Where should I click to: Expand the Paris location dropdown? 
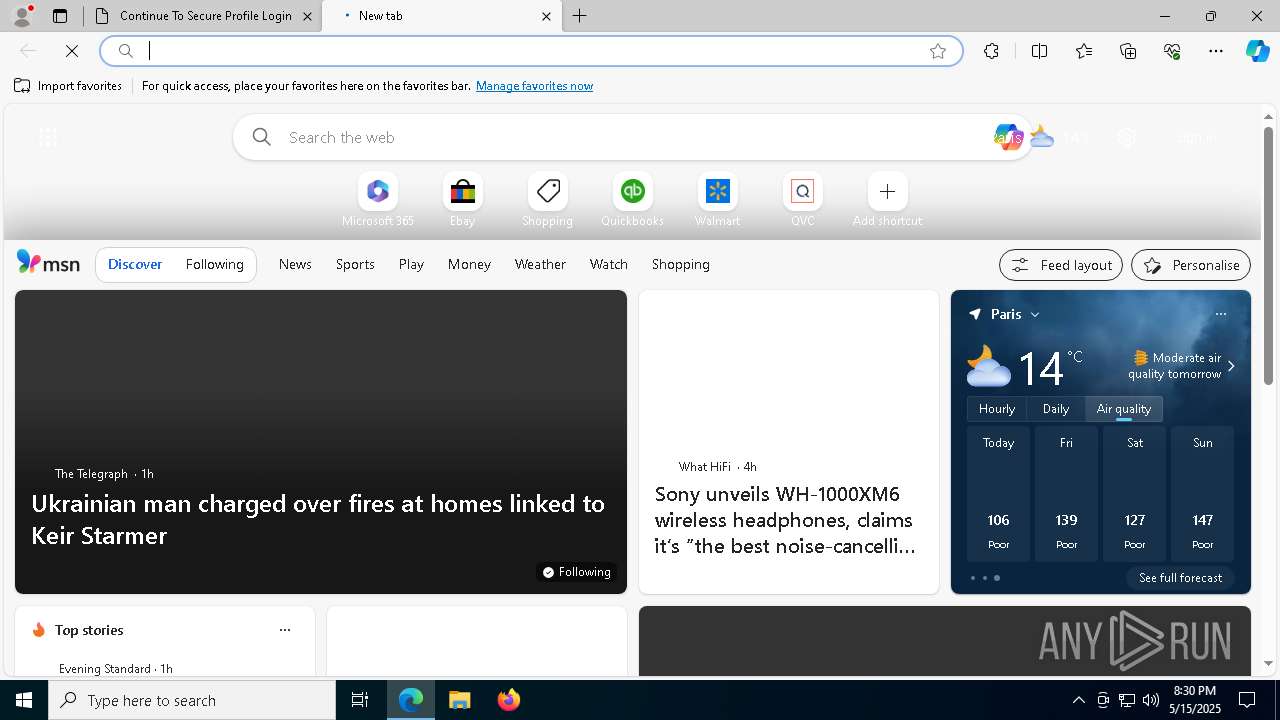click(x=1035, y=314)
